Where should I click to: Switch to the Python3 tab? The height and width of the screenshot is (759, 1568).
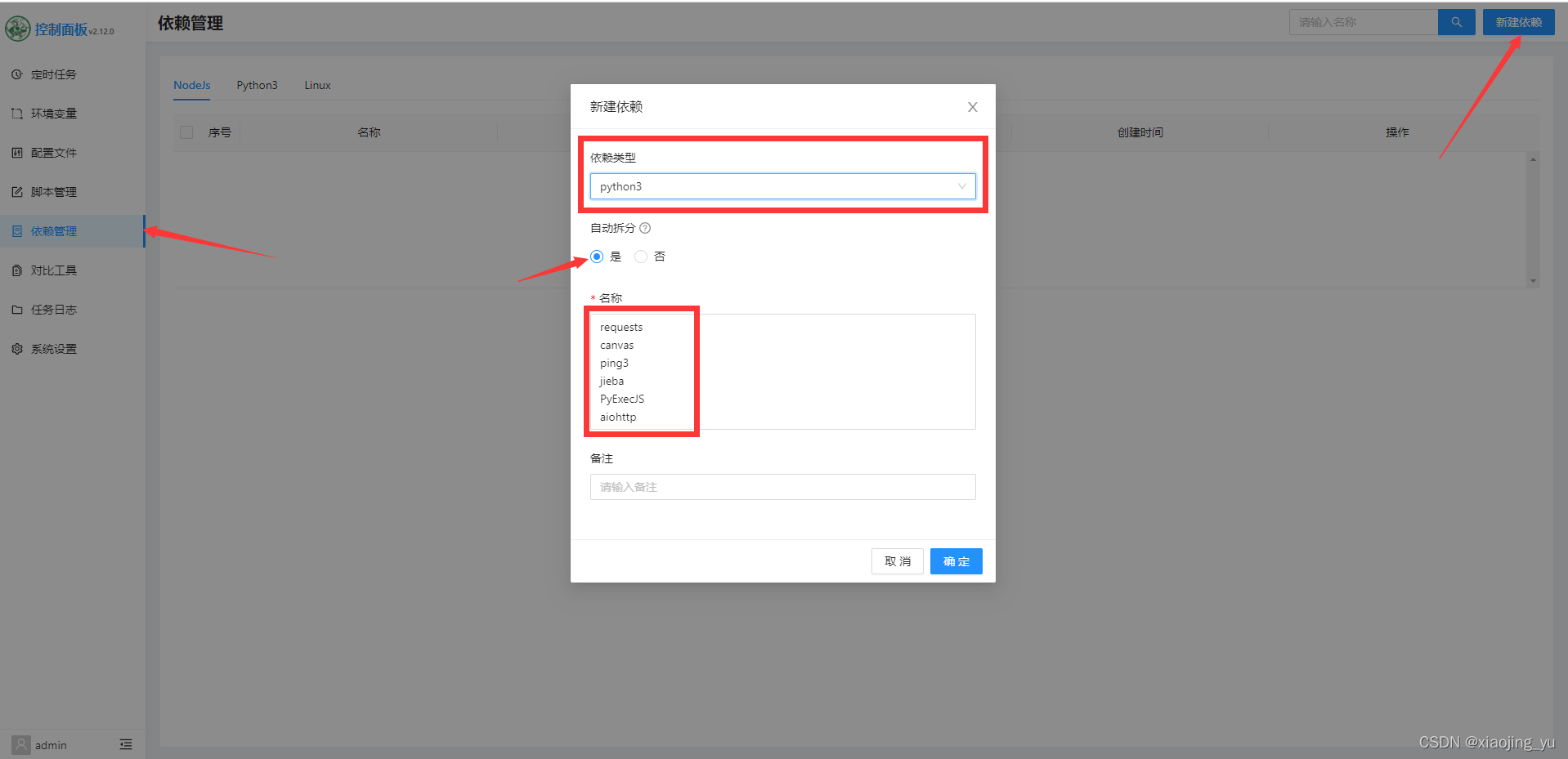click(257, 85)
